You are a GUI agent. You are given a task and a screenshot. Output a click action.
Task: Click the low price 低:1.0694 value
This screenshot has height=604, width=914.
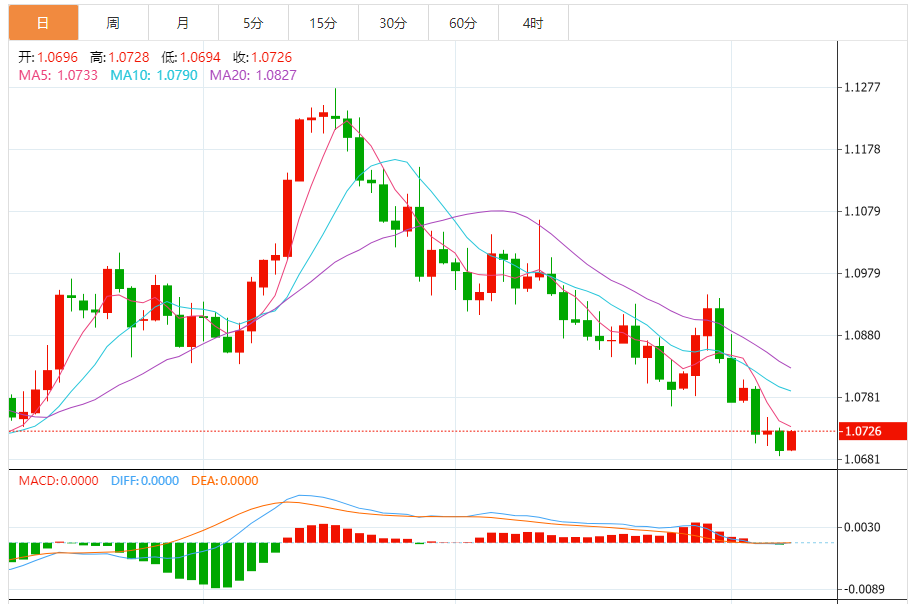coord(191,57)
